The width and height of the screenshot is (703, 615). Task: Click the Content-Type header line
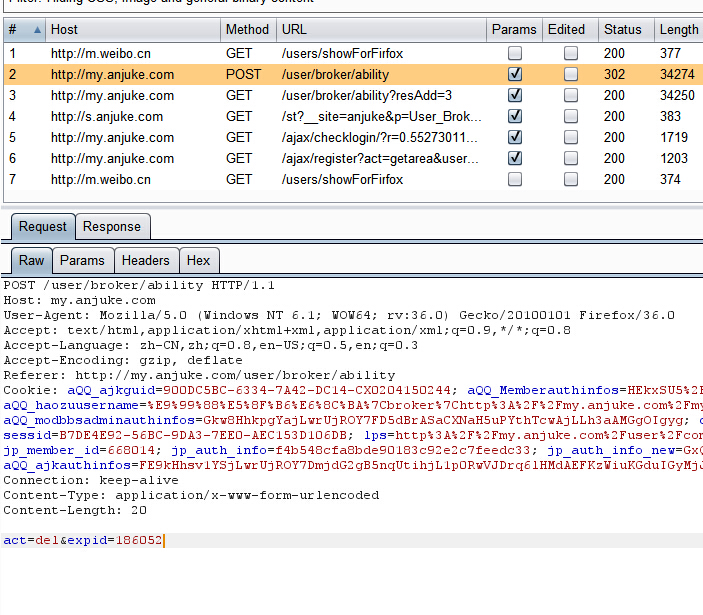click(191, 495)
